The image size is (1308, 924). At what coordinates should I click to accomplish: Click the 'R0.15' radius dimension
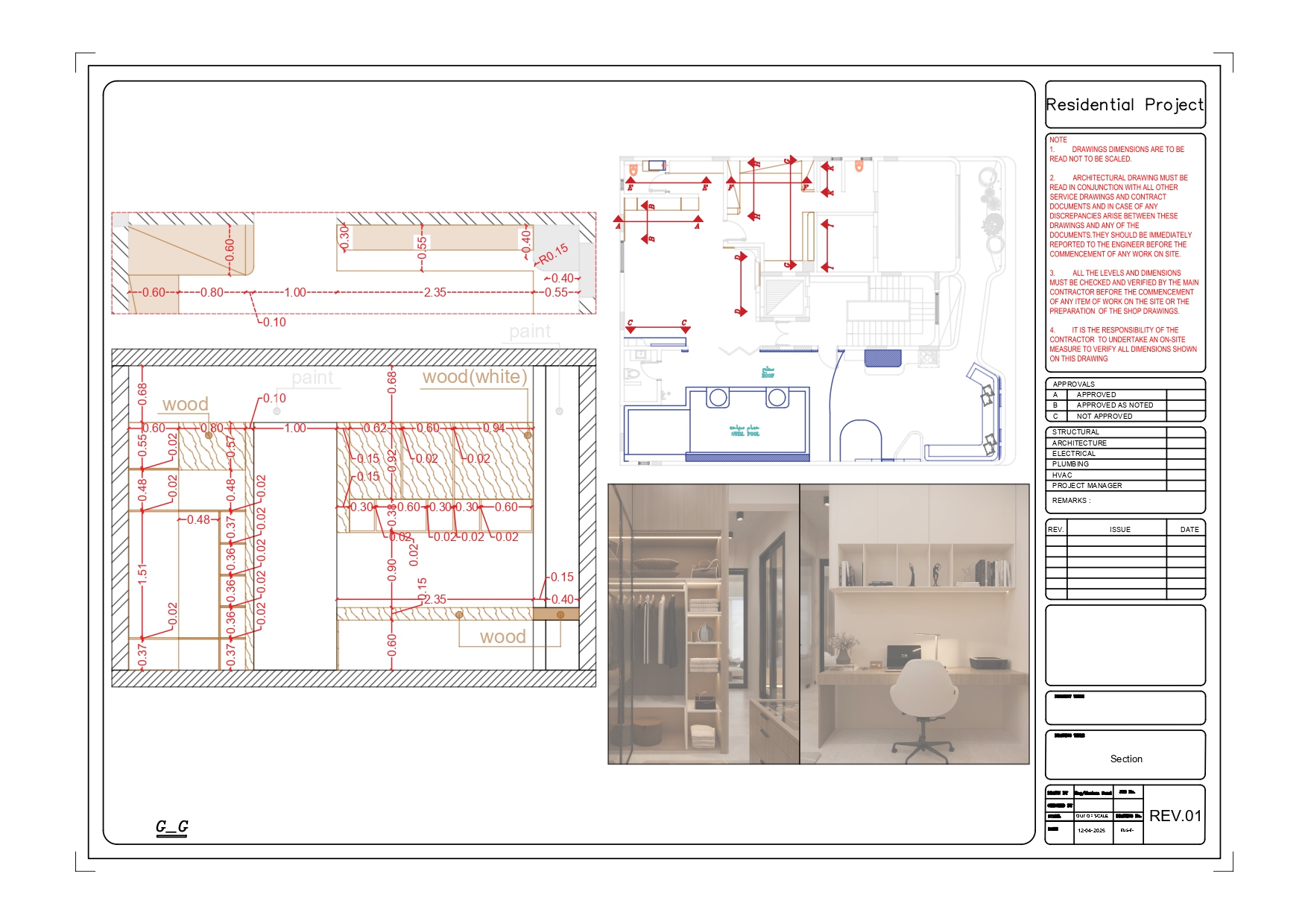coord(553,254)
